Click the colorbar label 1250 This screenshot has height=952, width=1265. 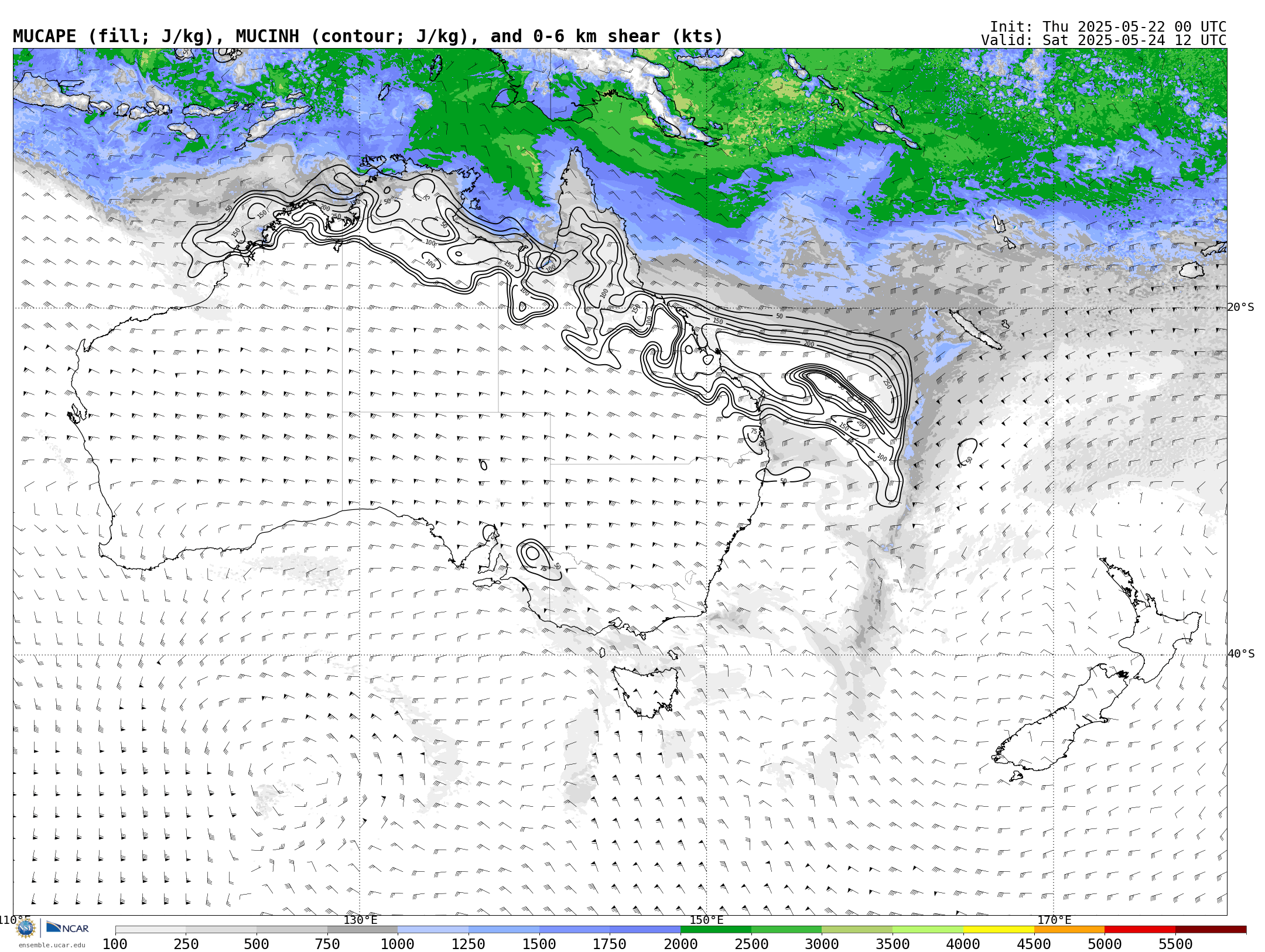[469, 944]
